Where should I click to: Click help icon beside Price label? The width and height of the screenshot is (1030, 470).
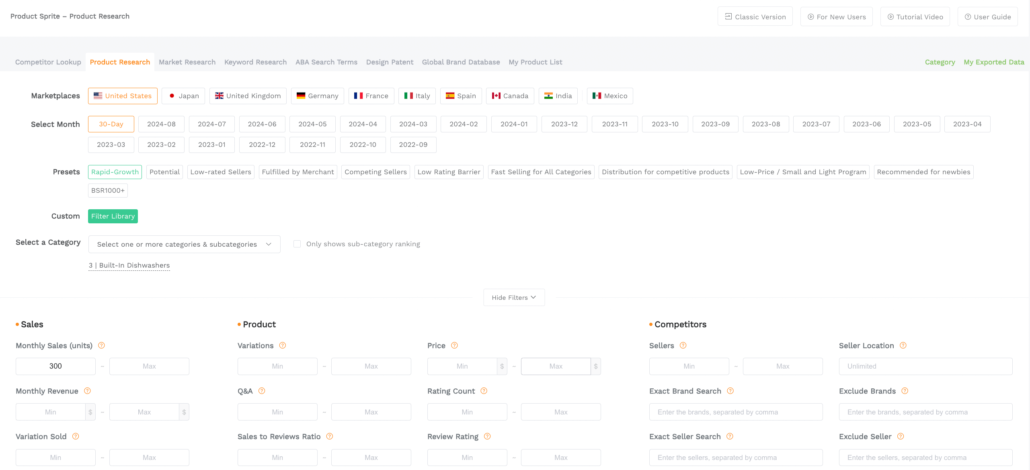455,345
